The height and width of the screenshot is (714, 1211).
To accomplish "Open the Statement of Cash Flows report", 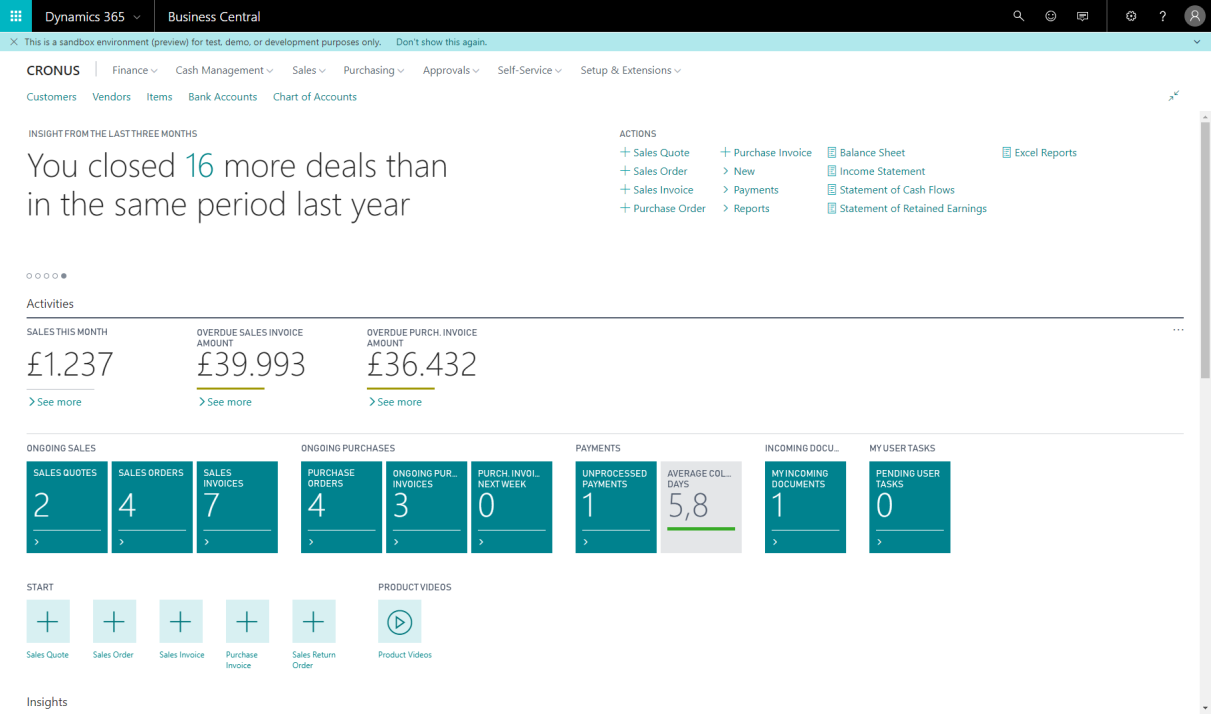I will [891, 190].
